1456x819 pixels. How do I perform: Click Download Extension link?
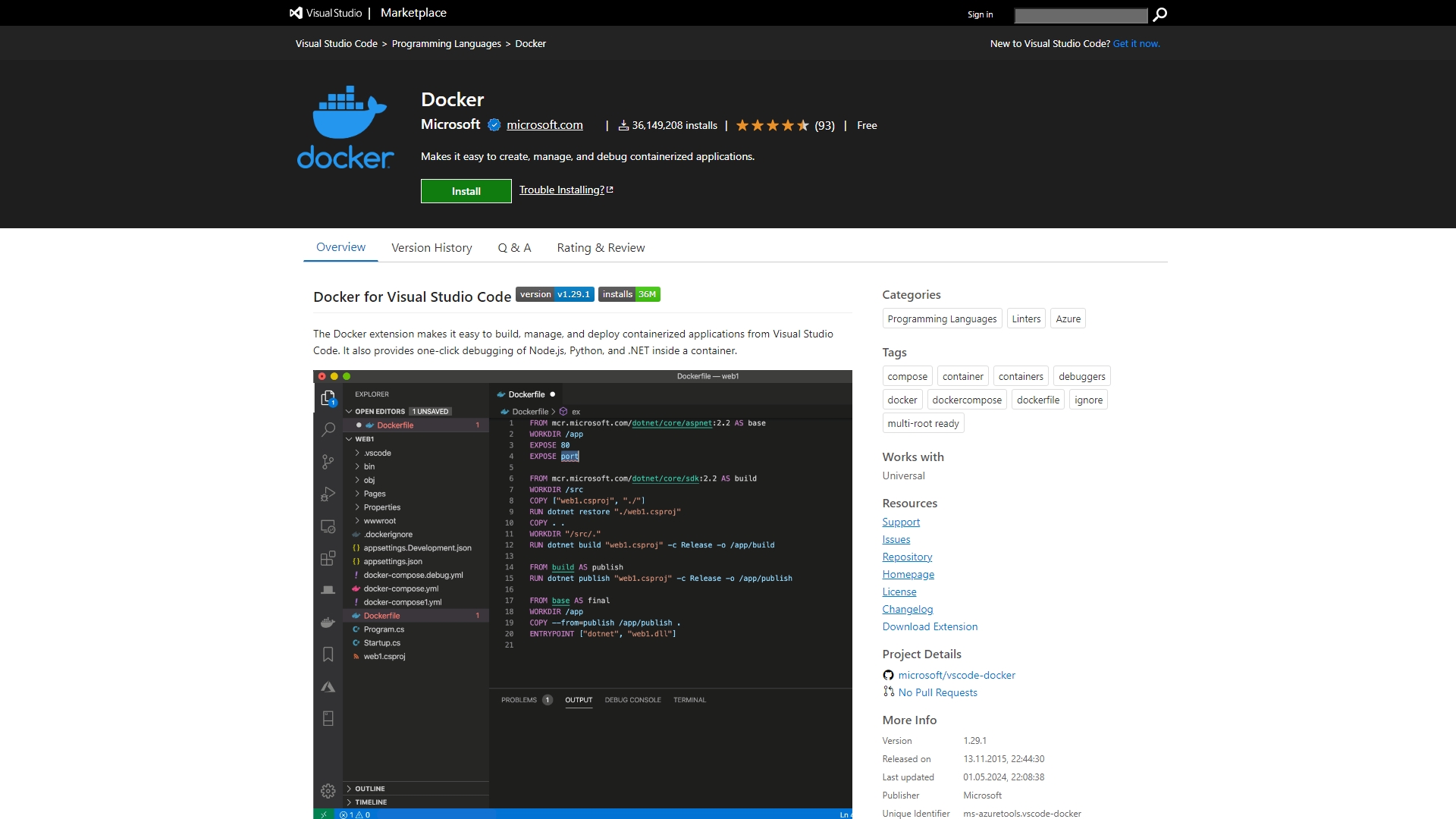930,626
